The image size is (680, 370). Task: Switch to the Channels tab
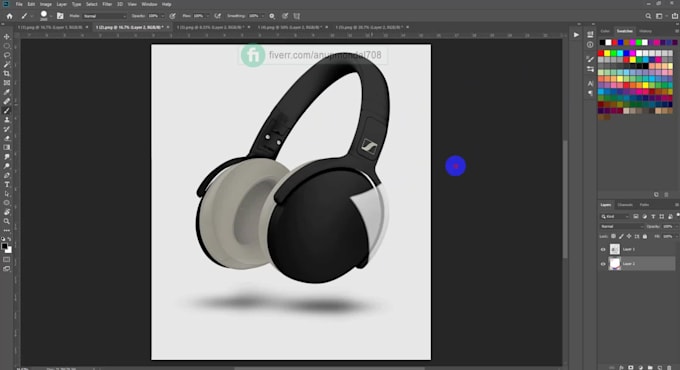point(625,205)
